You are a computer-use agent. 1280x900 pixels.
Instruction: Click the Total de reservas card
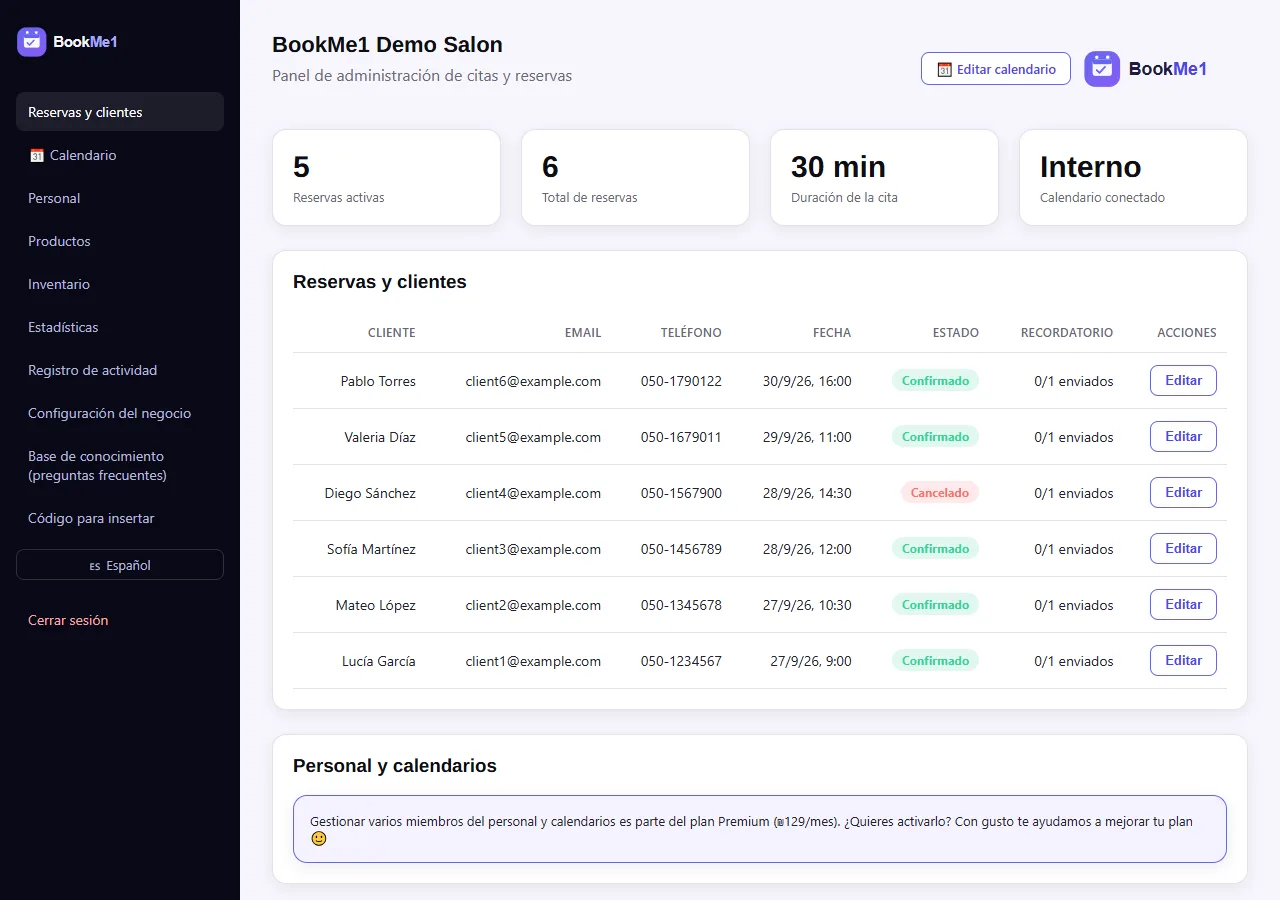(635, 177)
